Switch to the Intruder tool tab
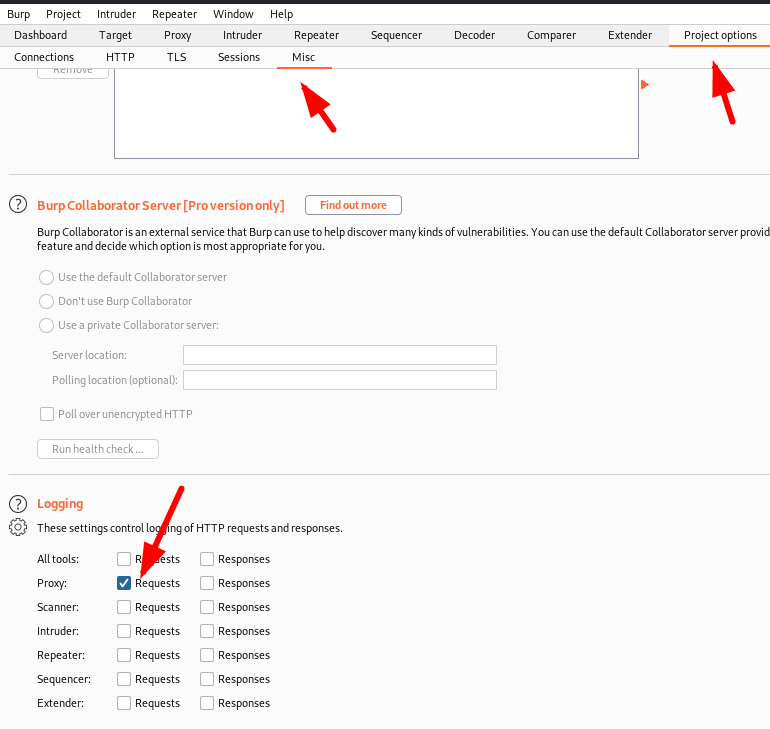The image size is (770, 729). 242,35
